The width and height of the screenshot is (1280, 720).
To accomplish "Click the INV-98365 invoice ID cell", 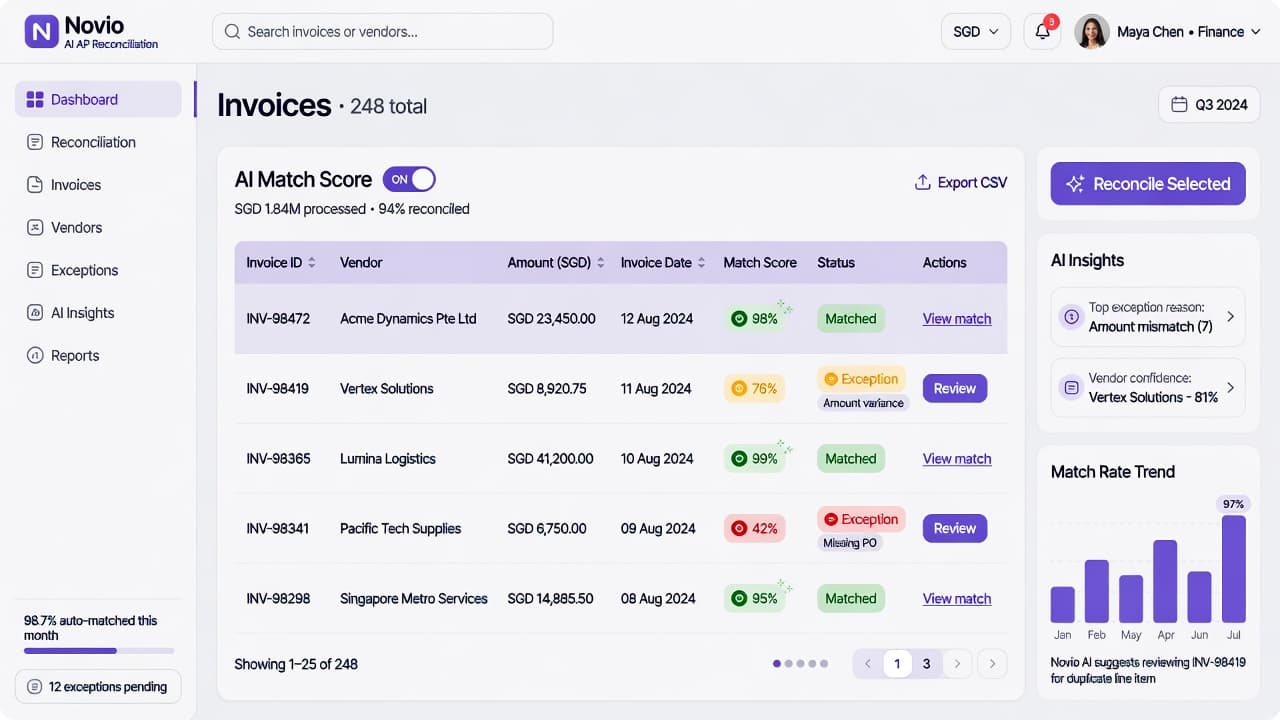I will tap(279, 459).
